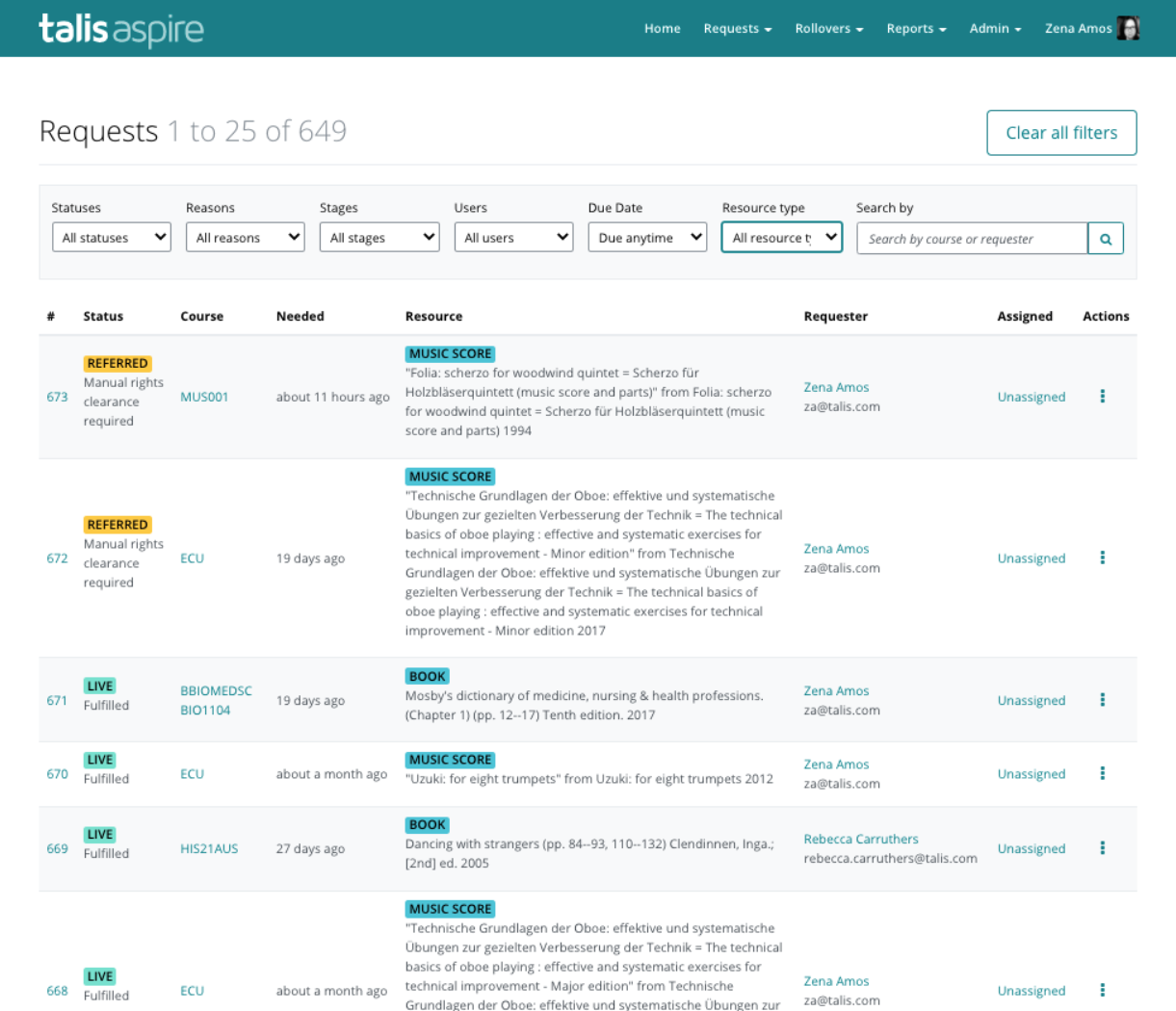This screenshot has width=1176, height=1011.
Task: Click the Clear all filters button
Action: click(x=1061, y=133)
